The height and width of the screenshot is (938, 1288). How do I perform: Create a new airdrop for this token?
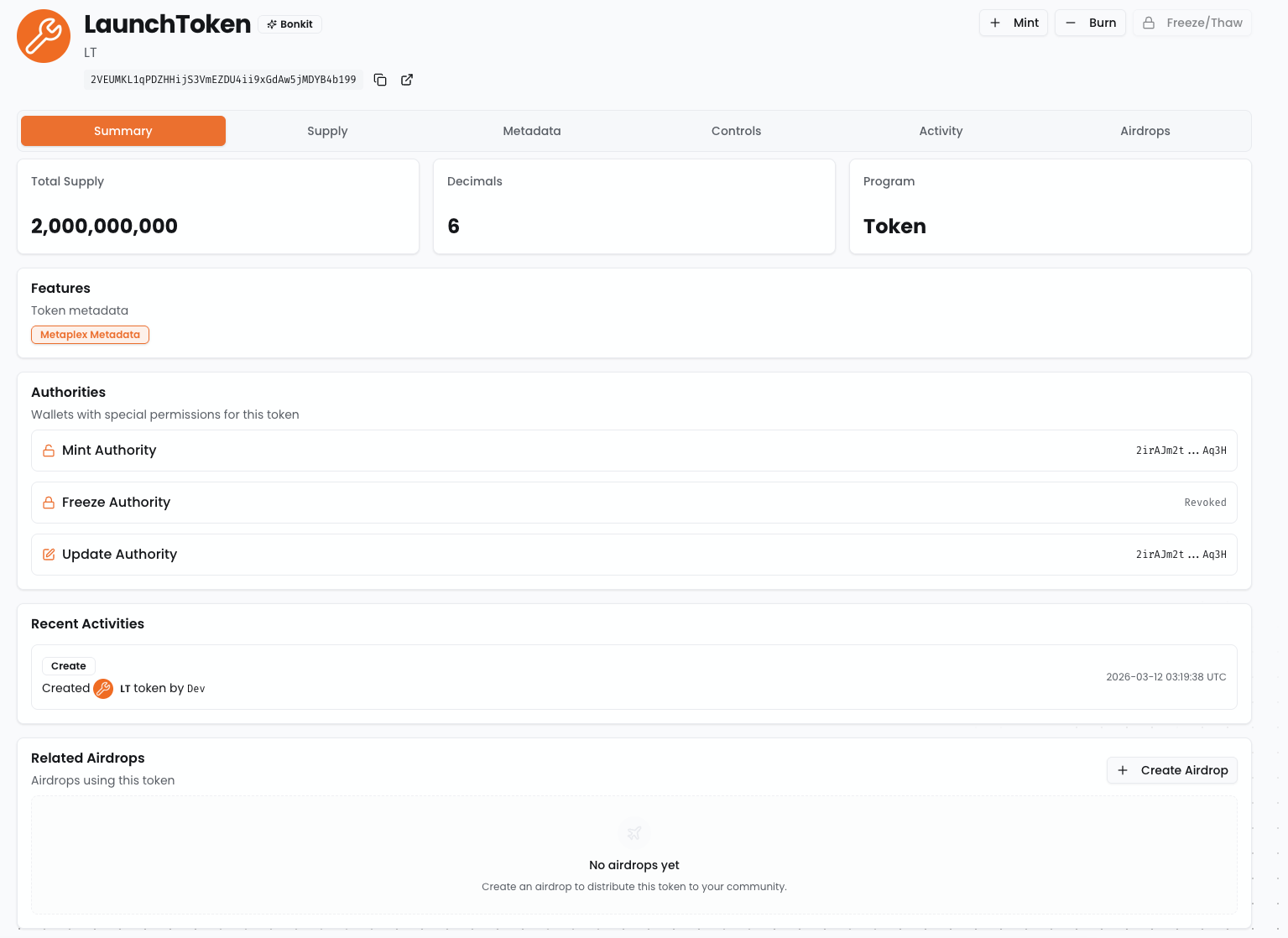1172,770
